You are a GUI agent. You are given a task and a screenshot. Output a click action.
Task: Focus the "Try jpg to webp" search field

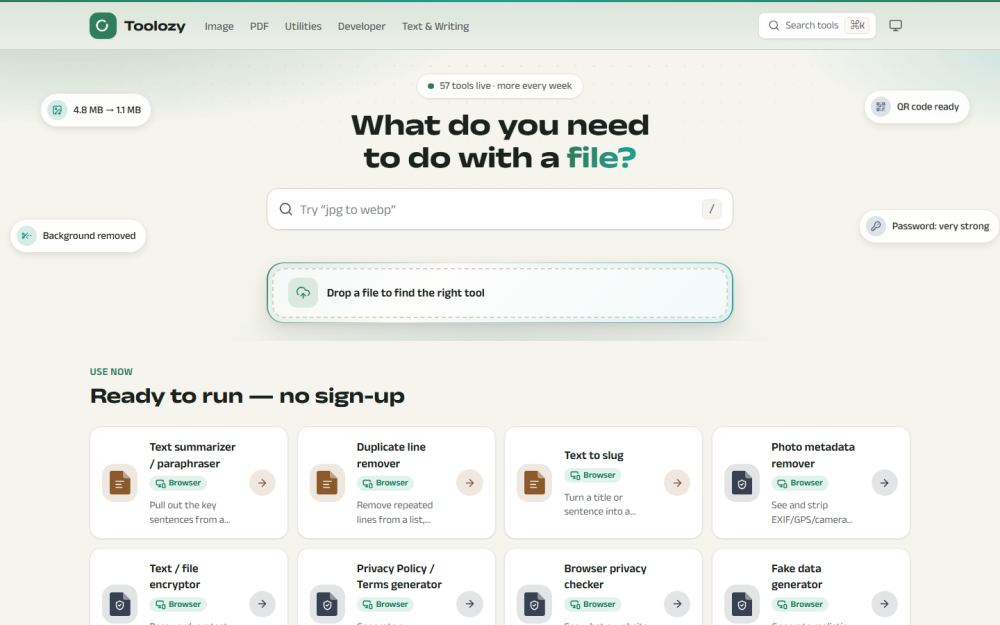coord(499,209)
